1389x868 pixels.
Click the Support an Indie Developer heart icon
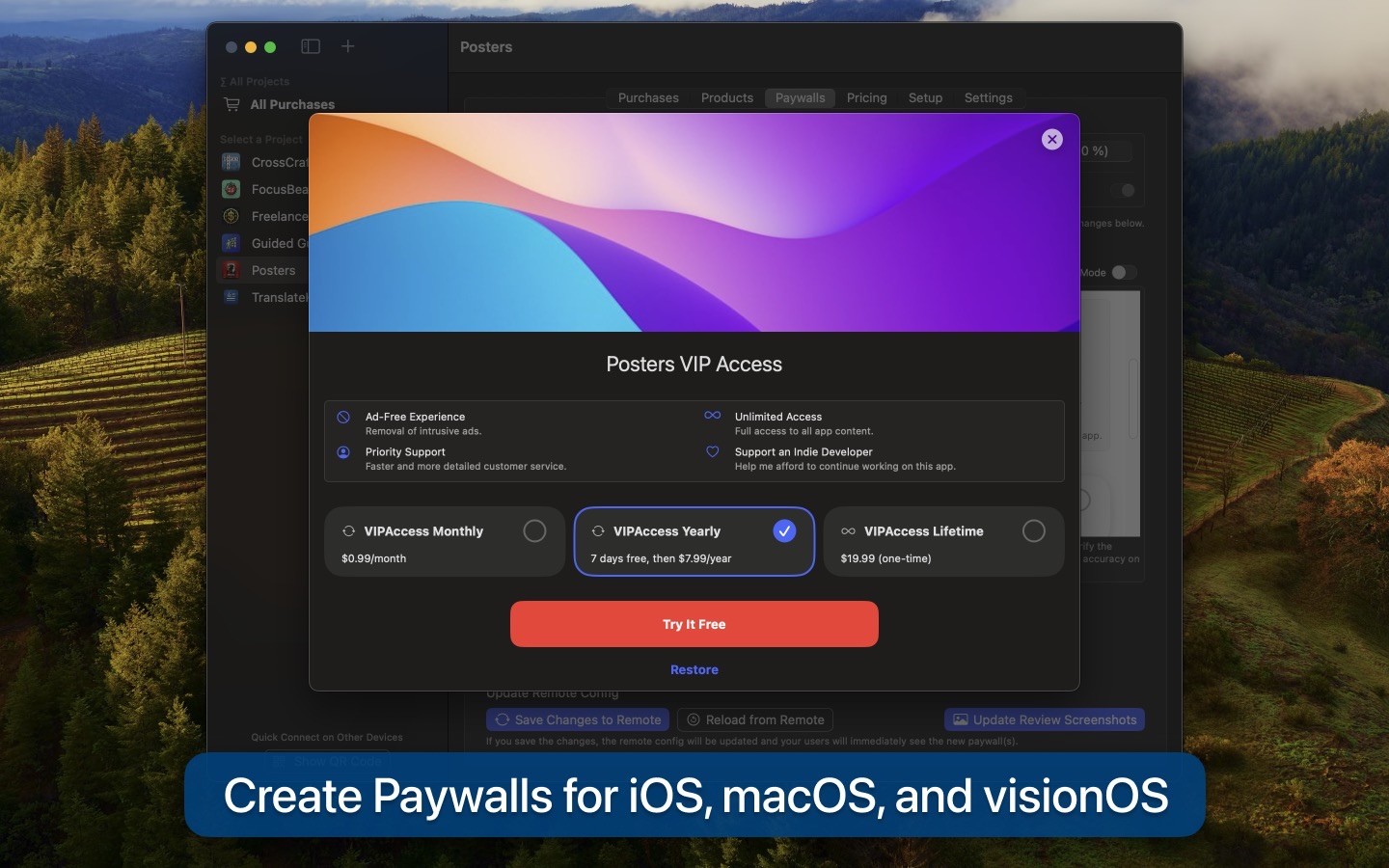[713, 451]
